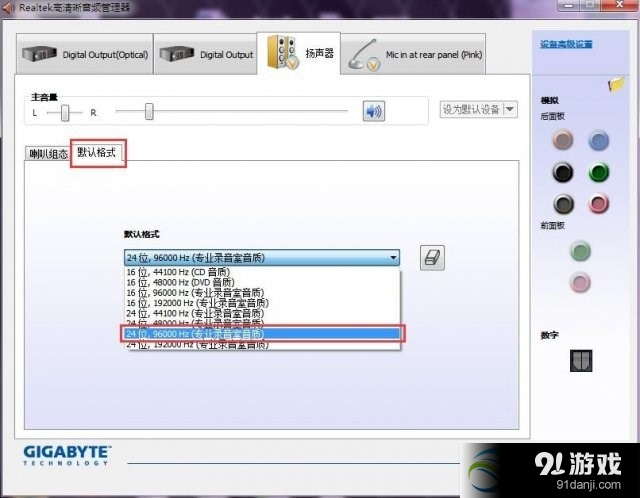The width and height of the screenshot is (640, 498).
Task: Click the pink front panel jack
Action: pos(580,282)
